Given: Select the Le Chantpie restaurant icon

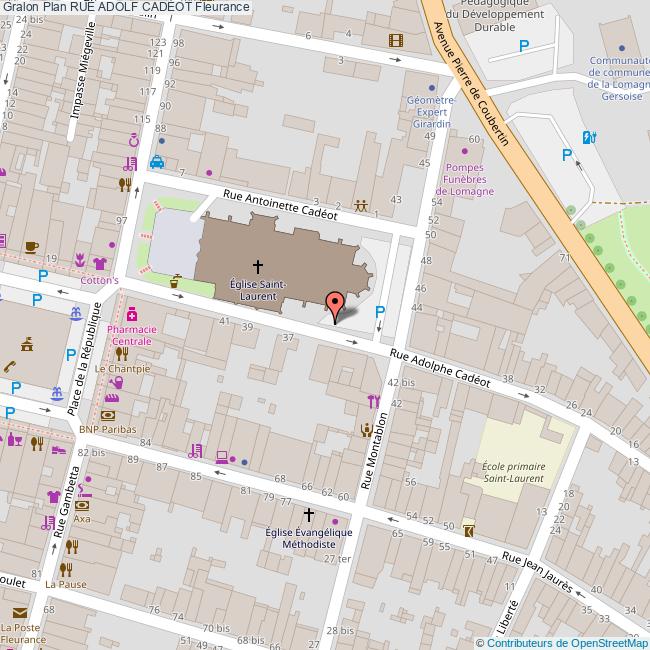Looking at the screenshot, I should point(122,352).
